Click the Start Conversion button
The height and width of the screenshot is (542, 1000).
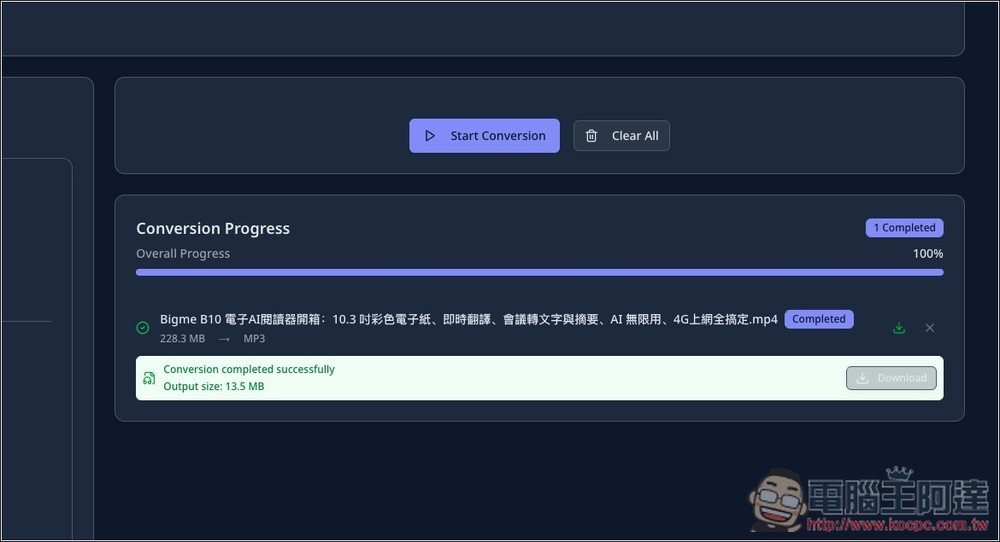pyautogui.click(x=484, y=136)
